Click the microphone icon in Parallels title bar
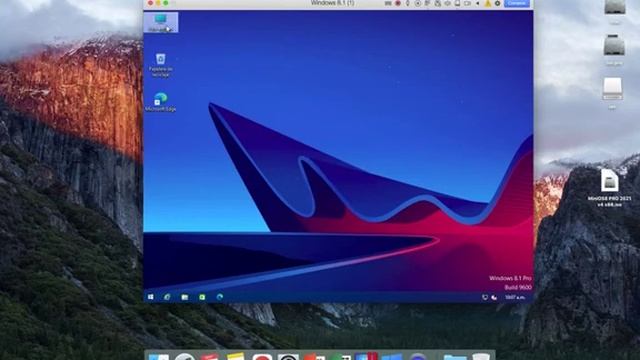This screenshot has width=640, height=360. (x=408, y=3)
